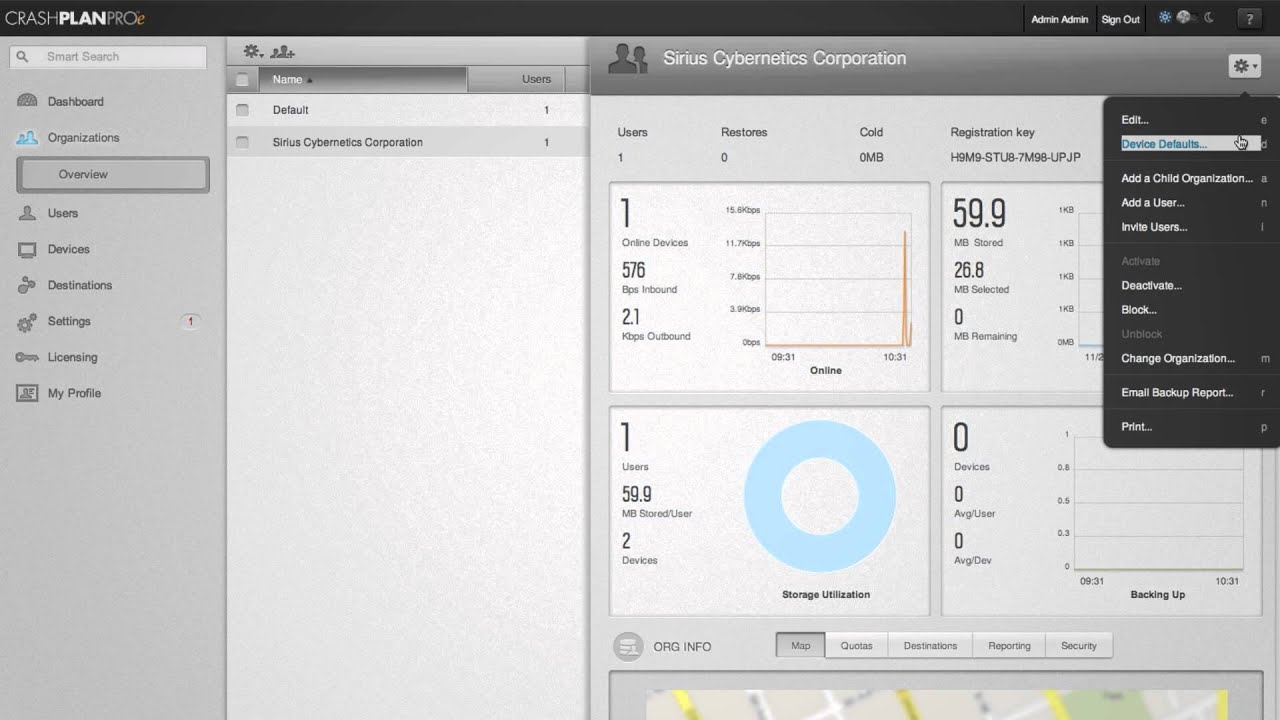Click the Admin Admin account link

1059,19
